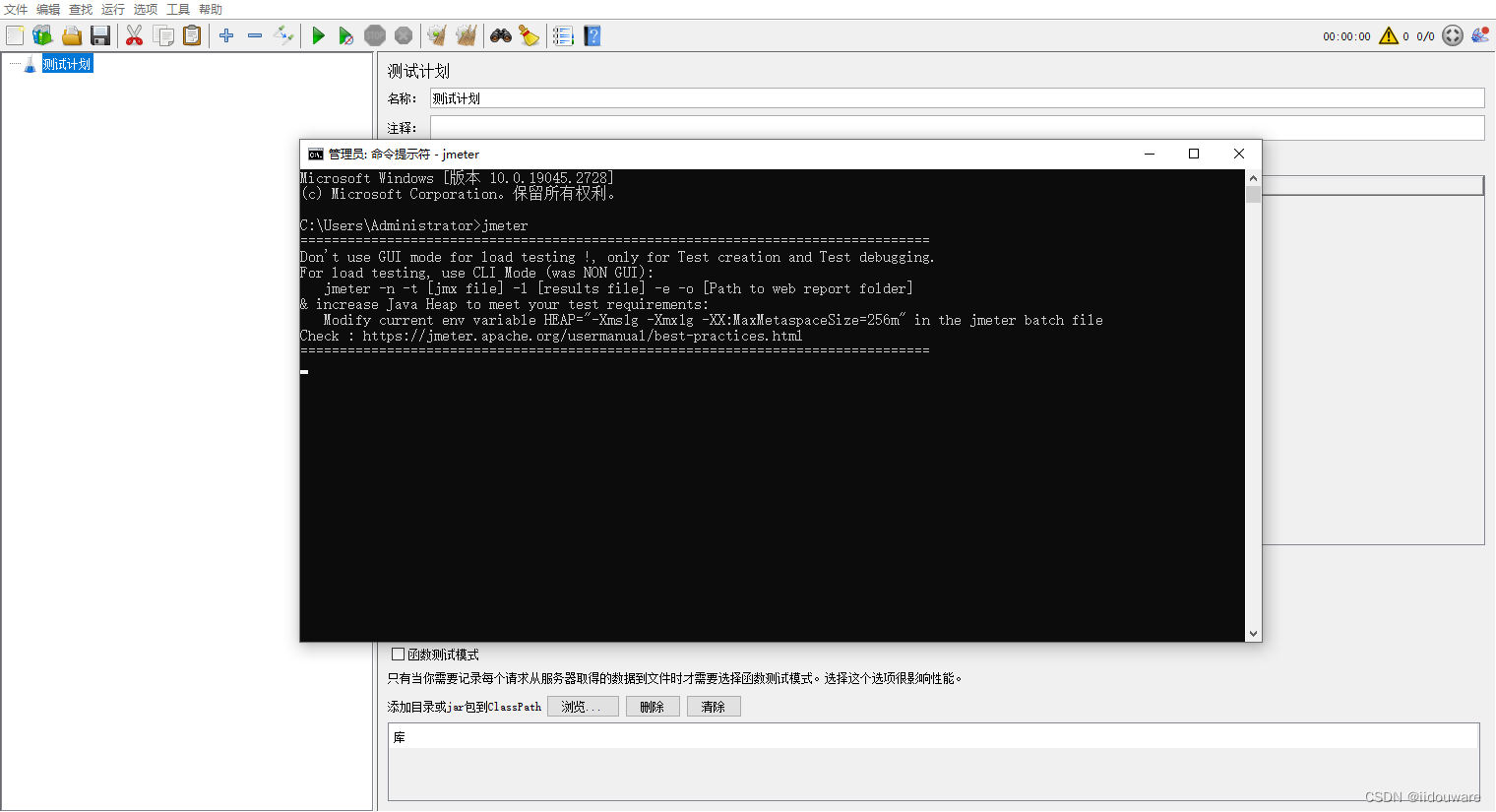Viewport: 1496px width, 812px height.
Task: Collapse all nodes with minus icon
Action: [255, 35]
